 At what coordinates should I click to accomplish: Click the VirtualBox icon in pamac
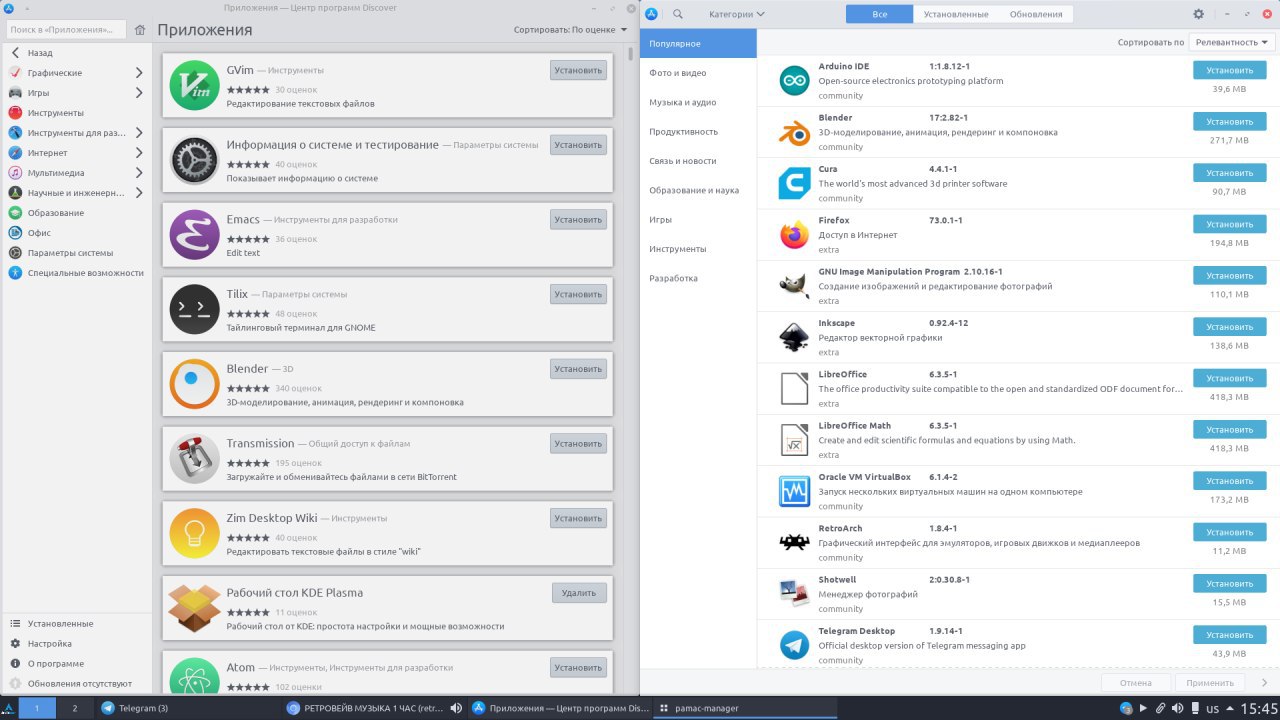click(x=794, y=492)
